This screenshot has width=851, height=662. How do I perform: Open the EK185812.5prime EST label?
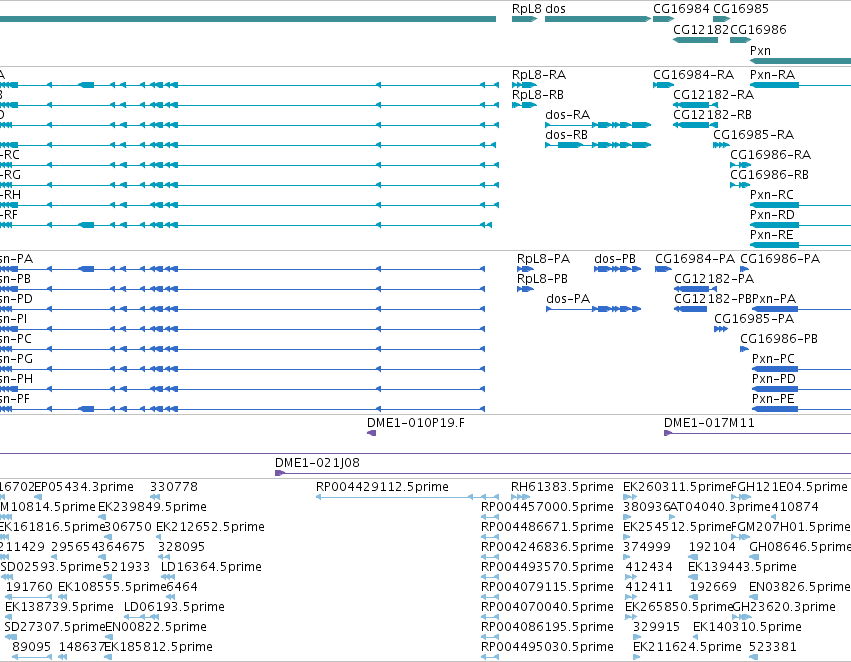click(158, 647)
